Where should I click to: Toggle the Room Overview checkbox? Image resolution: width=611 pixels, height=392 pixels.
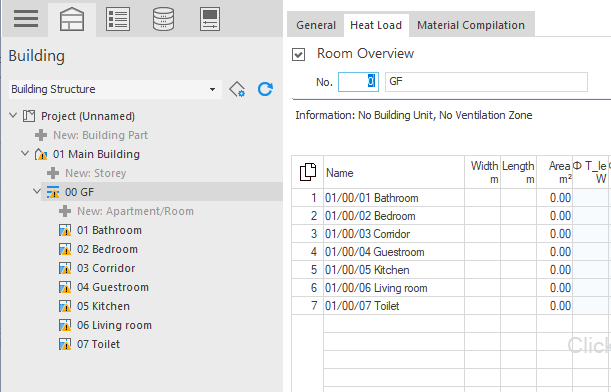[x=298, y=55]
